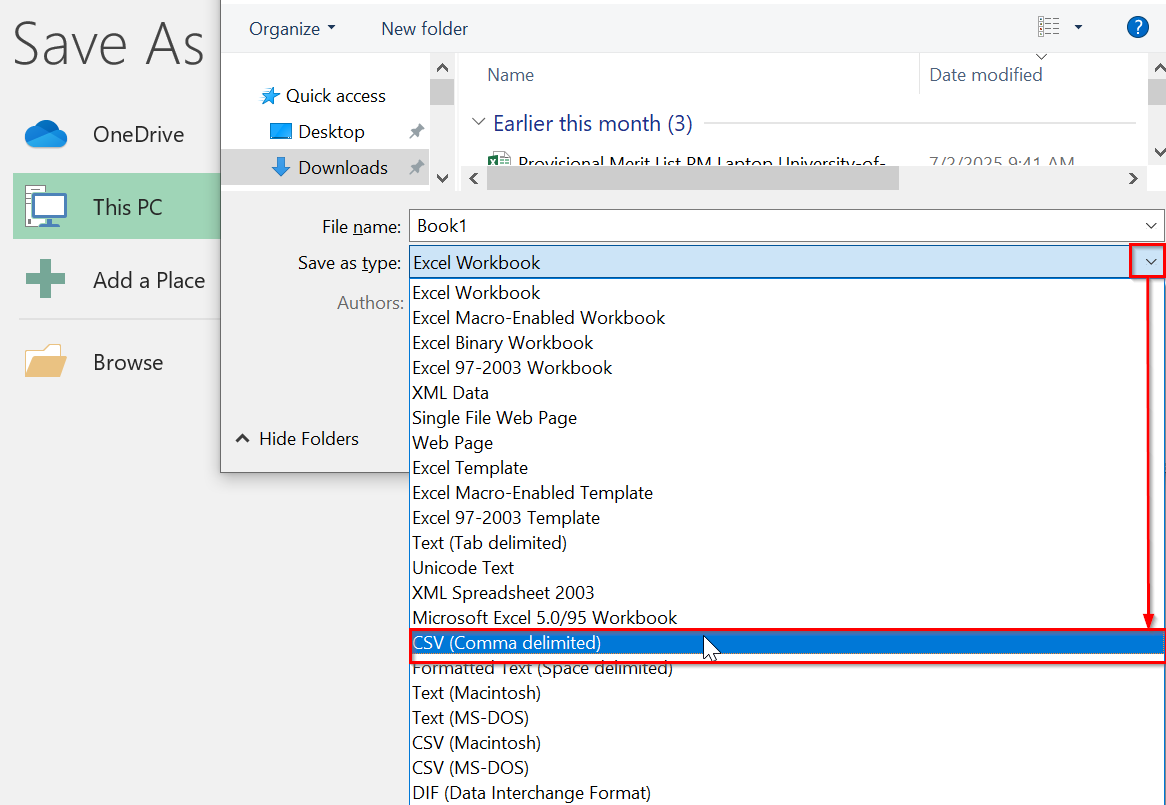Click file list vertical scroll down arrow
Image resolution: width=1166 pixels, height=805 pixels.
pos(1158,152)
